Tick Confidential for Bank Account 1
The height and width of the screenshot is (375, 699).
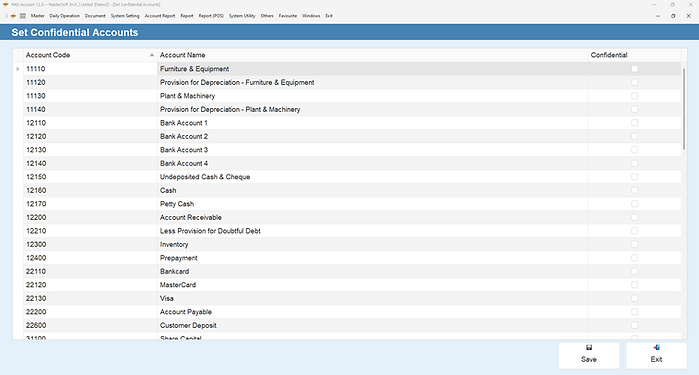coord(634,123)
